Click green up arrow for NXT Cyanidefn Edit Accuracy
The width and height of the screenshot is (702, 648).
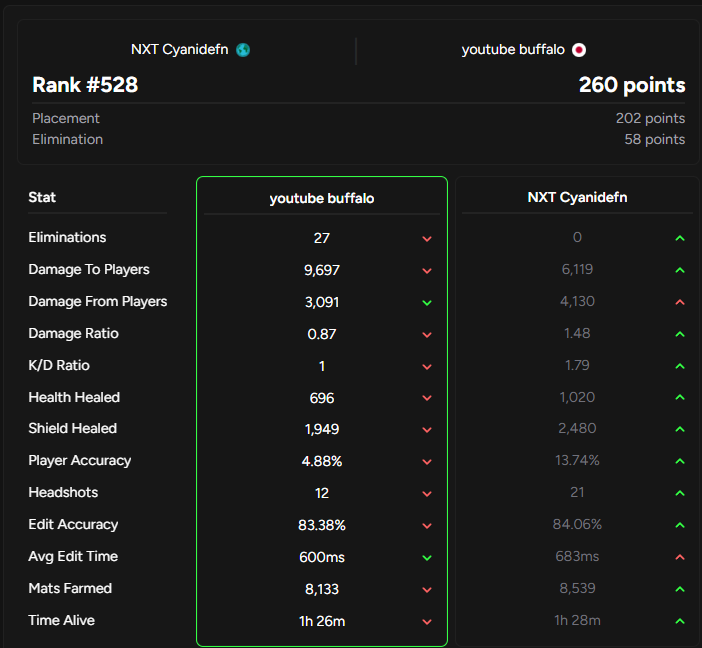[680, 525]
